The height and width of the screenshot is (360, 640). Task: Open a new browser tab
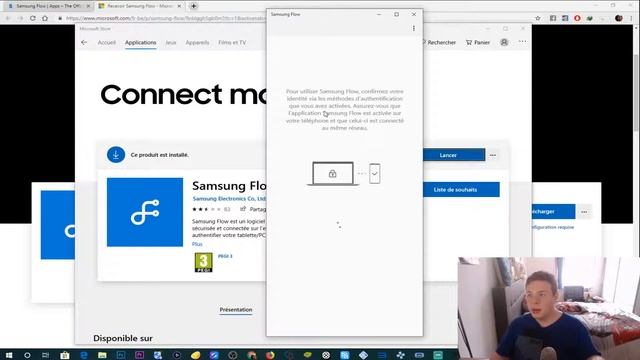(x=193, y=6)
